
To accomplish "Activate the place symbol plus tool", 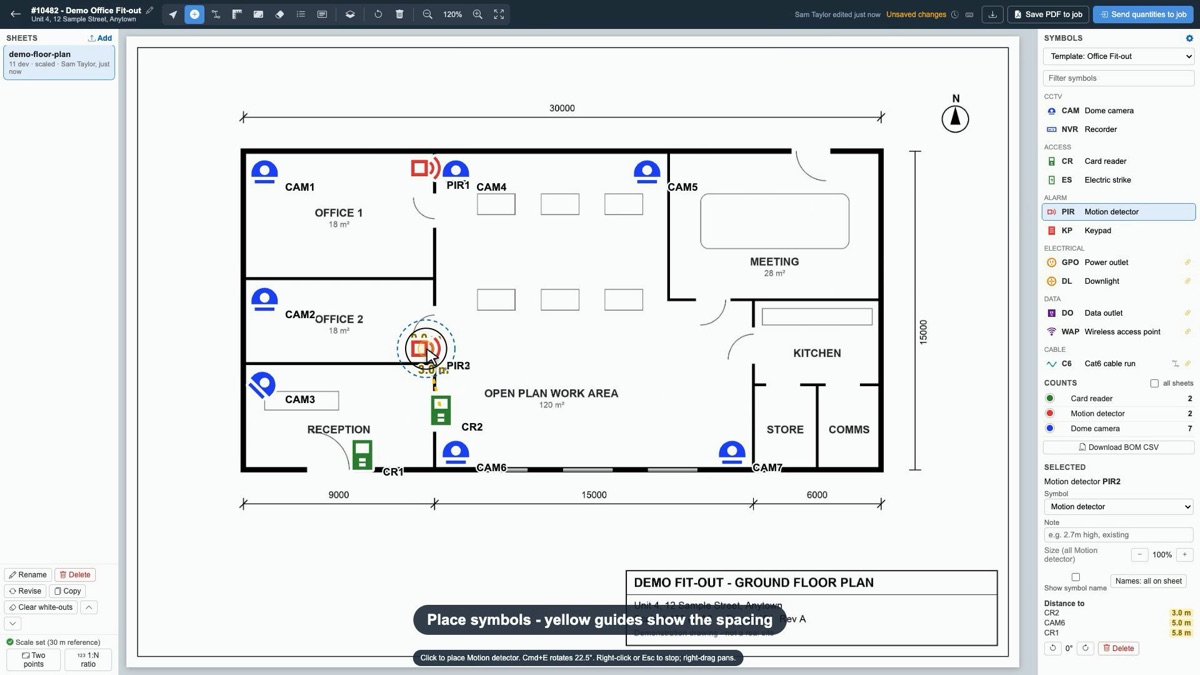I will 194,14.
